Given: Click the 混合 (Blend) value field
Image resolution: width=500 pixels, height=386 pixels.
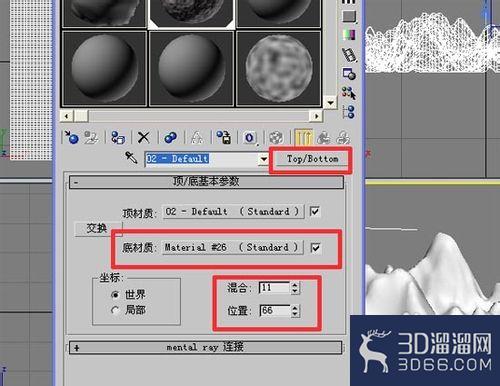Looking at the screenshot, I should tap(275, 288).
